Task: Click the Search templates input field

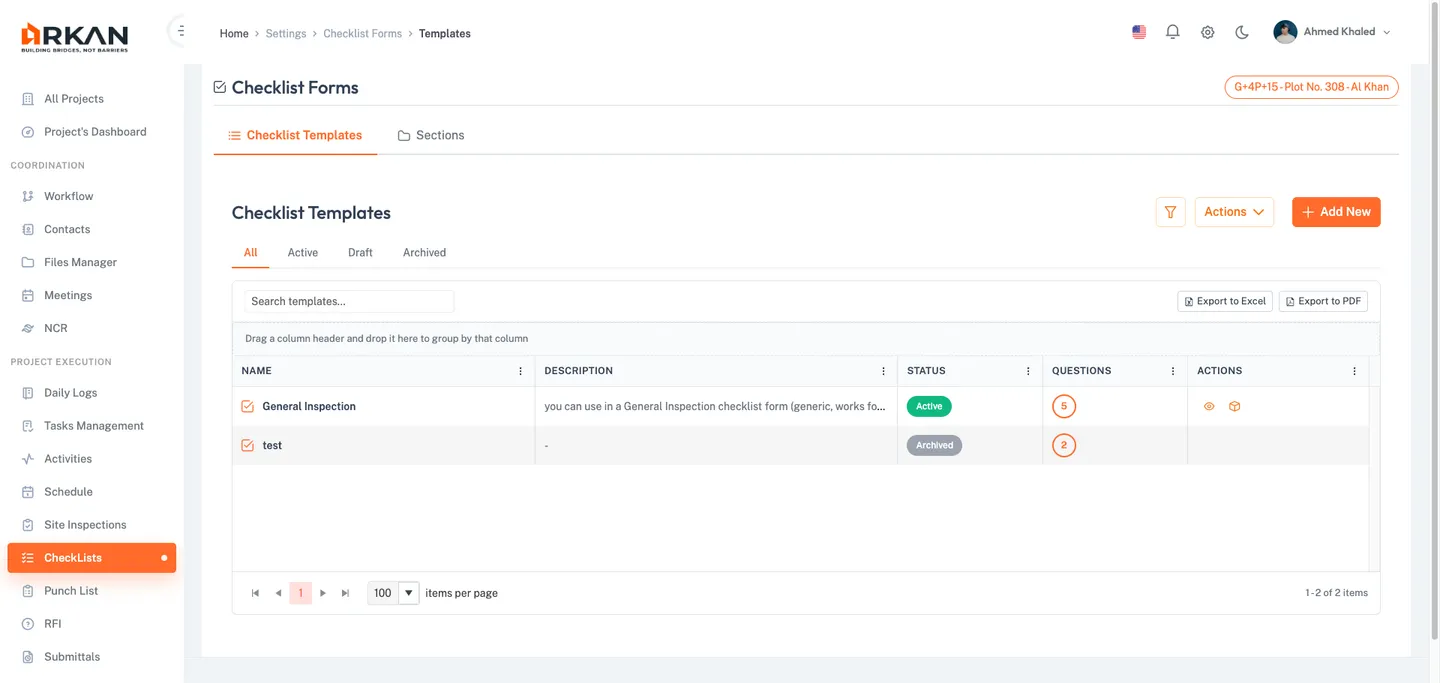Action: coord(349,301)
